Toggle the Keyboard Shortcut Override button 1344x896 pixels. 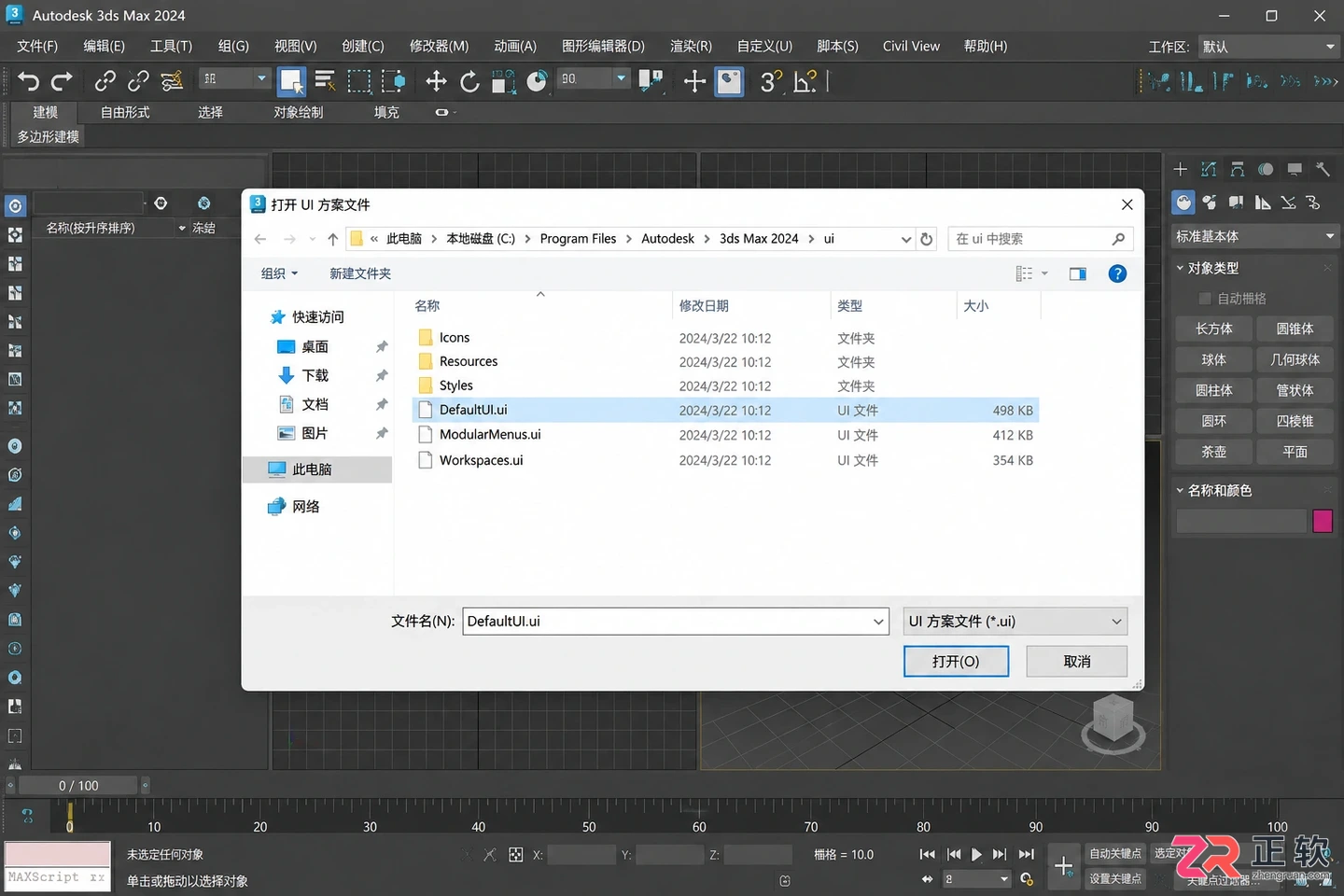click(x=729, y=82)
